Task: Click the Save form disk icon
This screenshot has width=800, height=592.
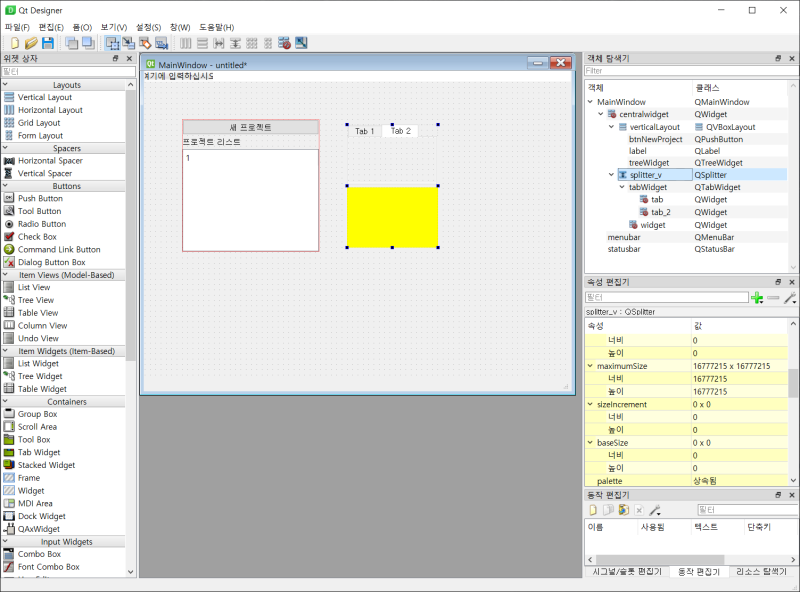Action: [47, 43]
